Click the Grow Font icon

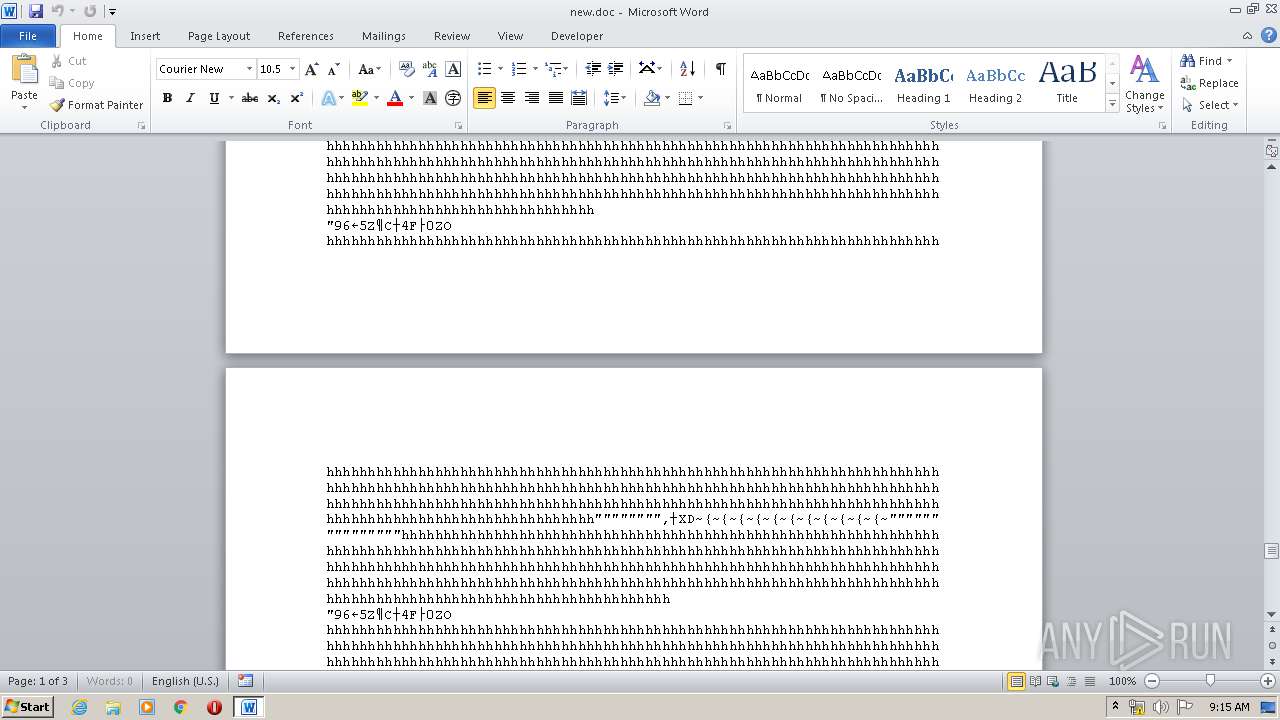click(312, 69)
